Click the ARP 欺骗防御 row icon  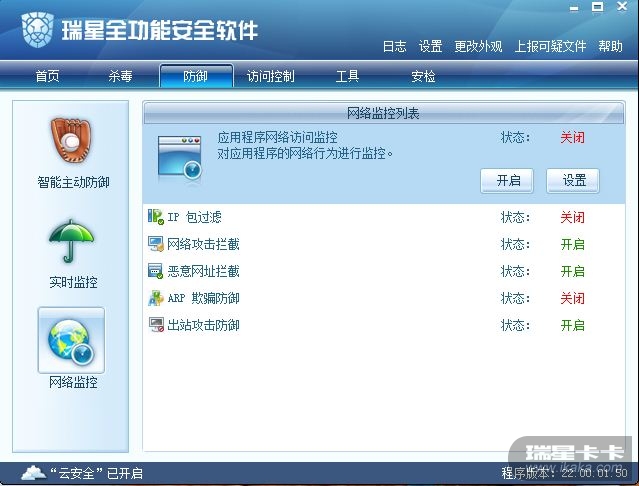[156, 298]
